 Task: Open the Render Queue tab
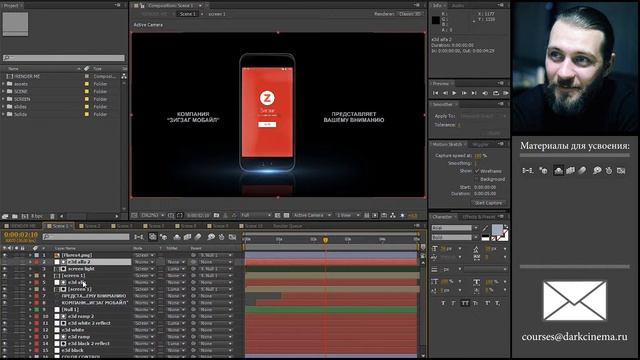288,226
